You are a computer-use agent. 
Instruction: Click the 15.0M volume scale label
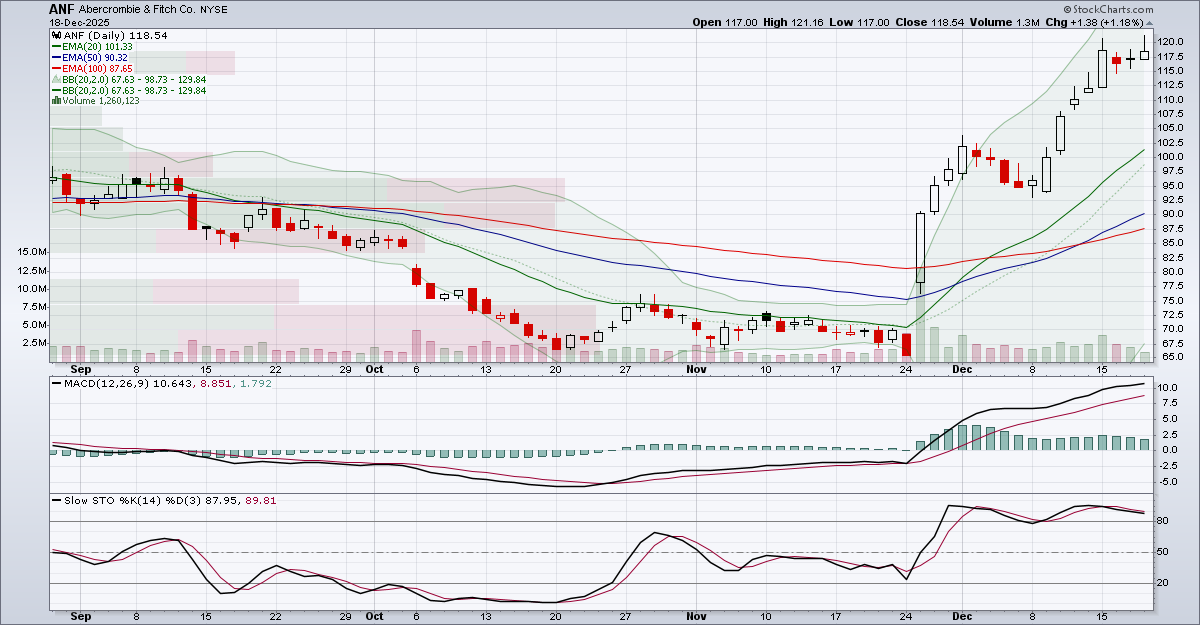pyautogui.click(x=30, y=252)
